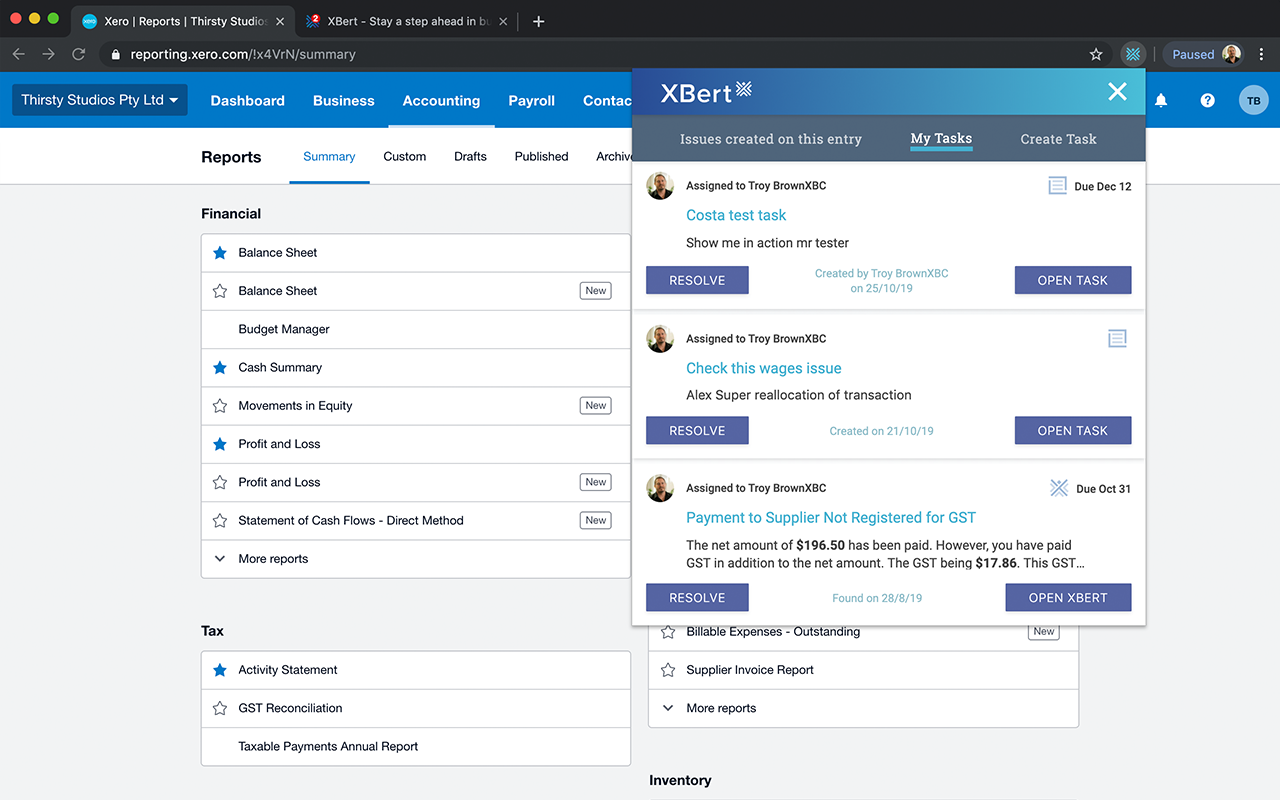Resolve the Check this wages issue task
This screenshot has height=800, width=1280.
697,430
